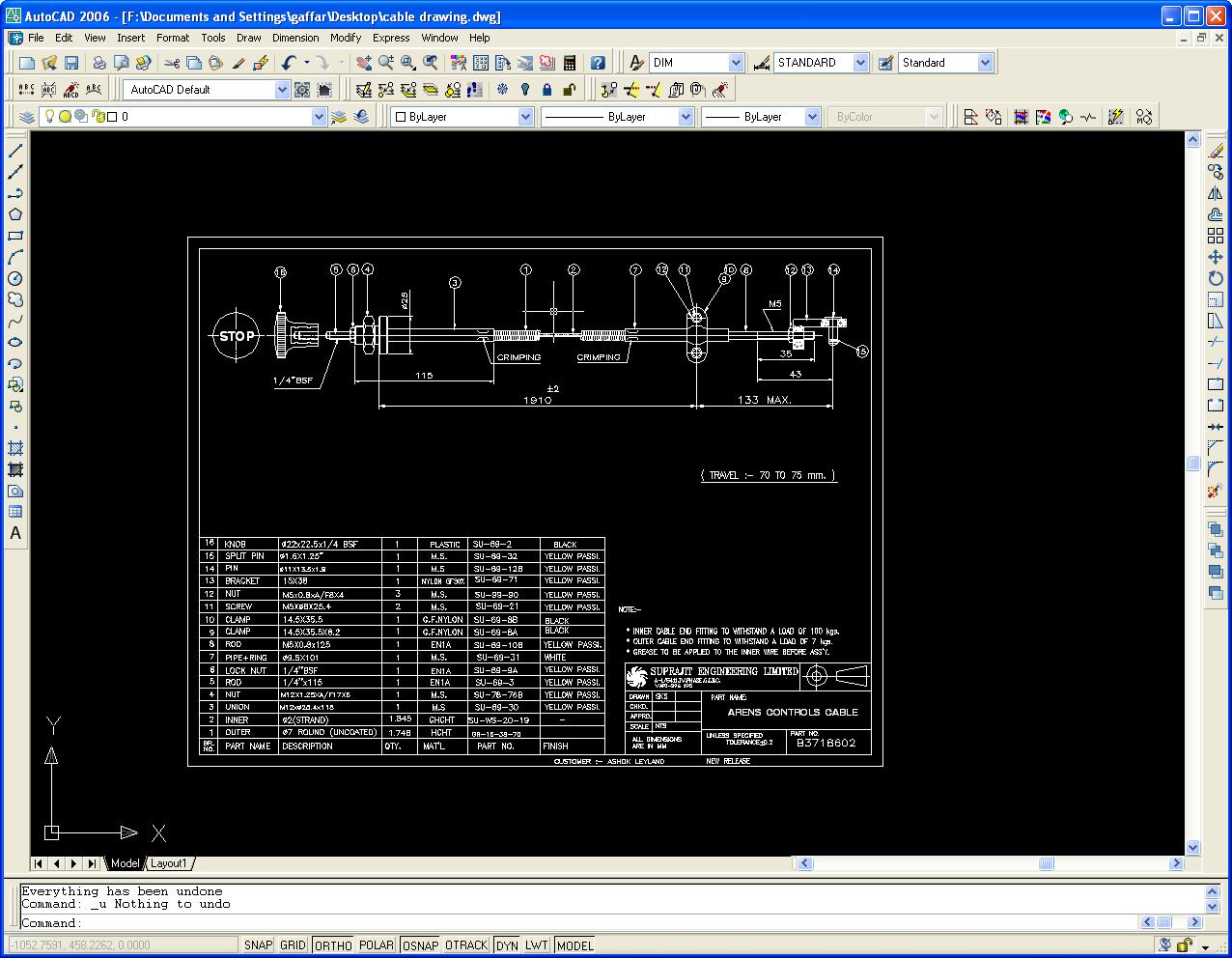
Task: Pick the Rectangle tool in Draw toolbar
Action: click(x=15, y=236)
